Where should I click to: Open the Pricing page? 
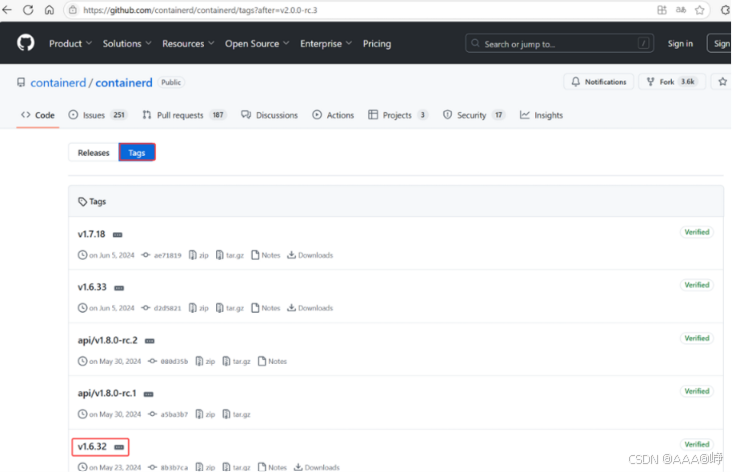click(377, 43)
